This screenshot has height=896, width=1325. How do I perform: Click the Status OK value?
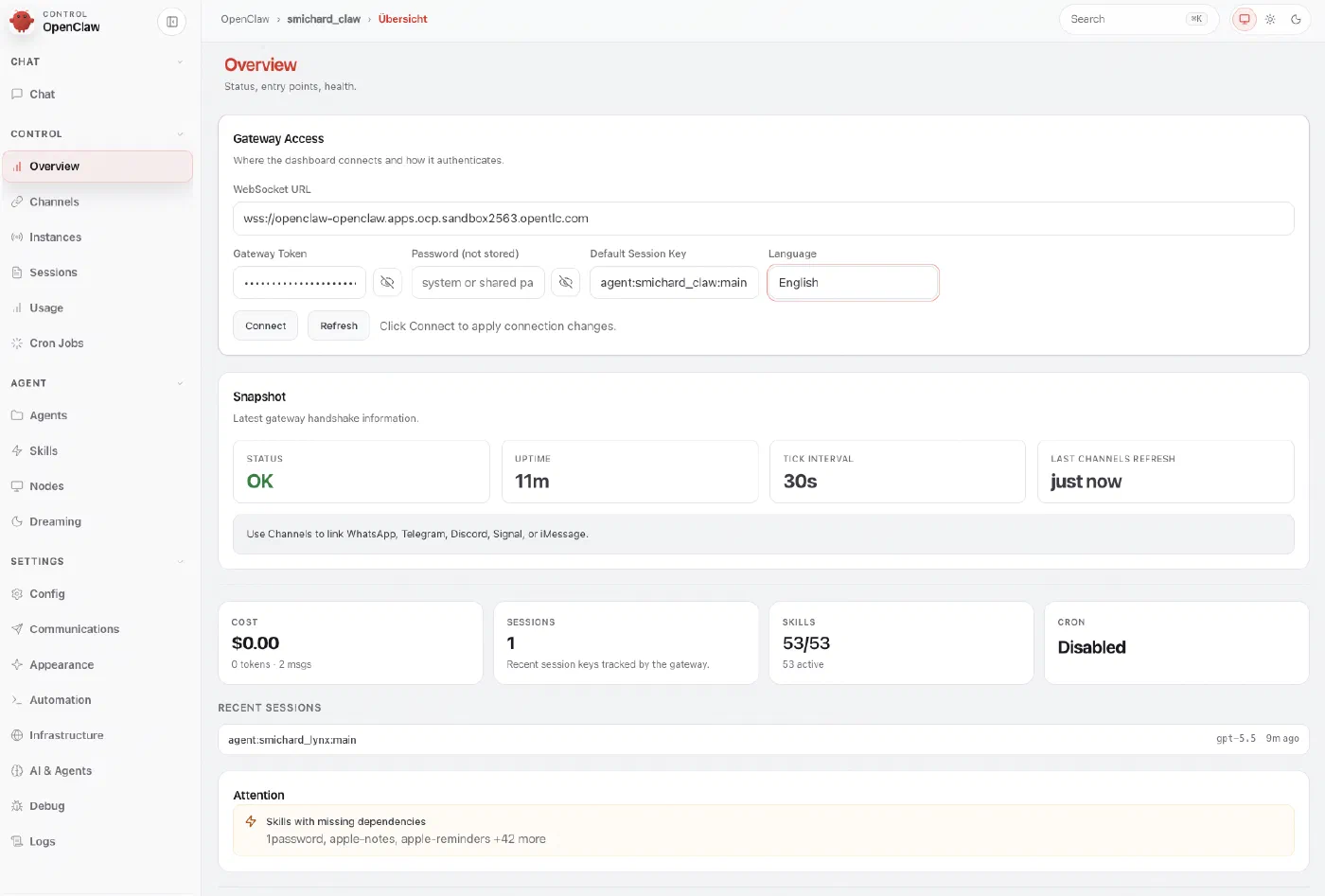260,482
